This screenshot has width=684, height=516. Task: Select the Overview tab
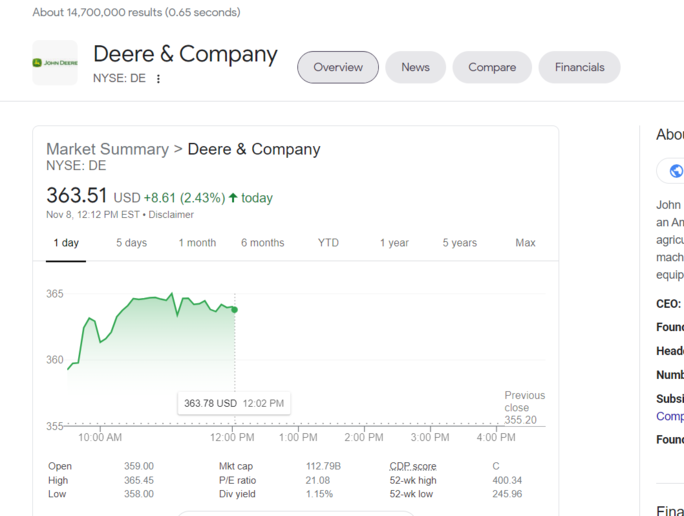(338, 67)
